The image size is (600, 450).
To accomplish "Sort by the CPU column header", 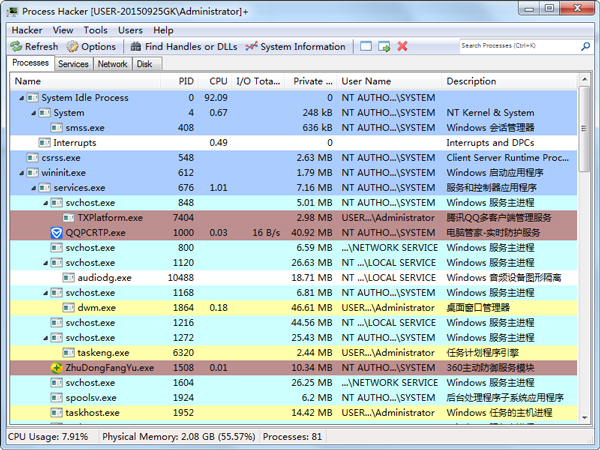I will 218,81.
